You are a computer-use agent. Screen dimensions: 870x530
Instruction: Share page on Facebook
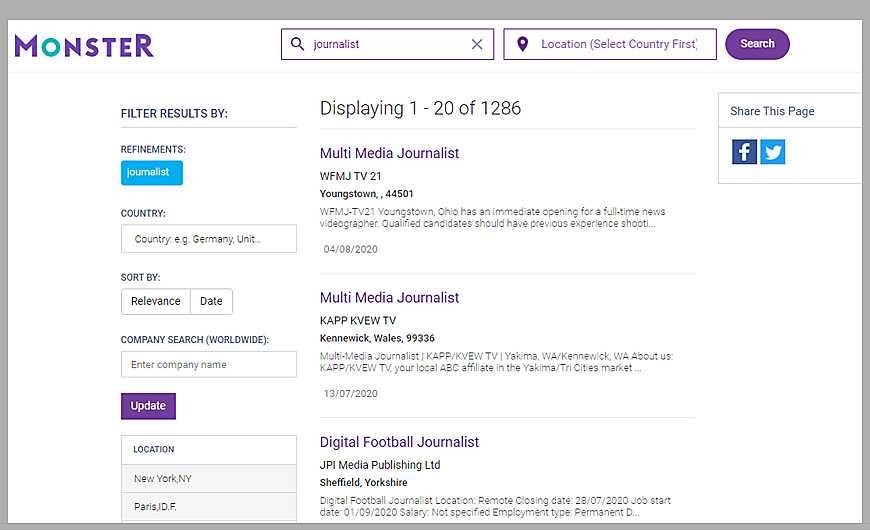pos(744,152)
